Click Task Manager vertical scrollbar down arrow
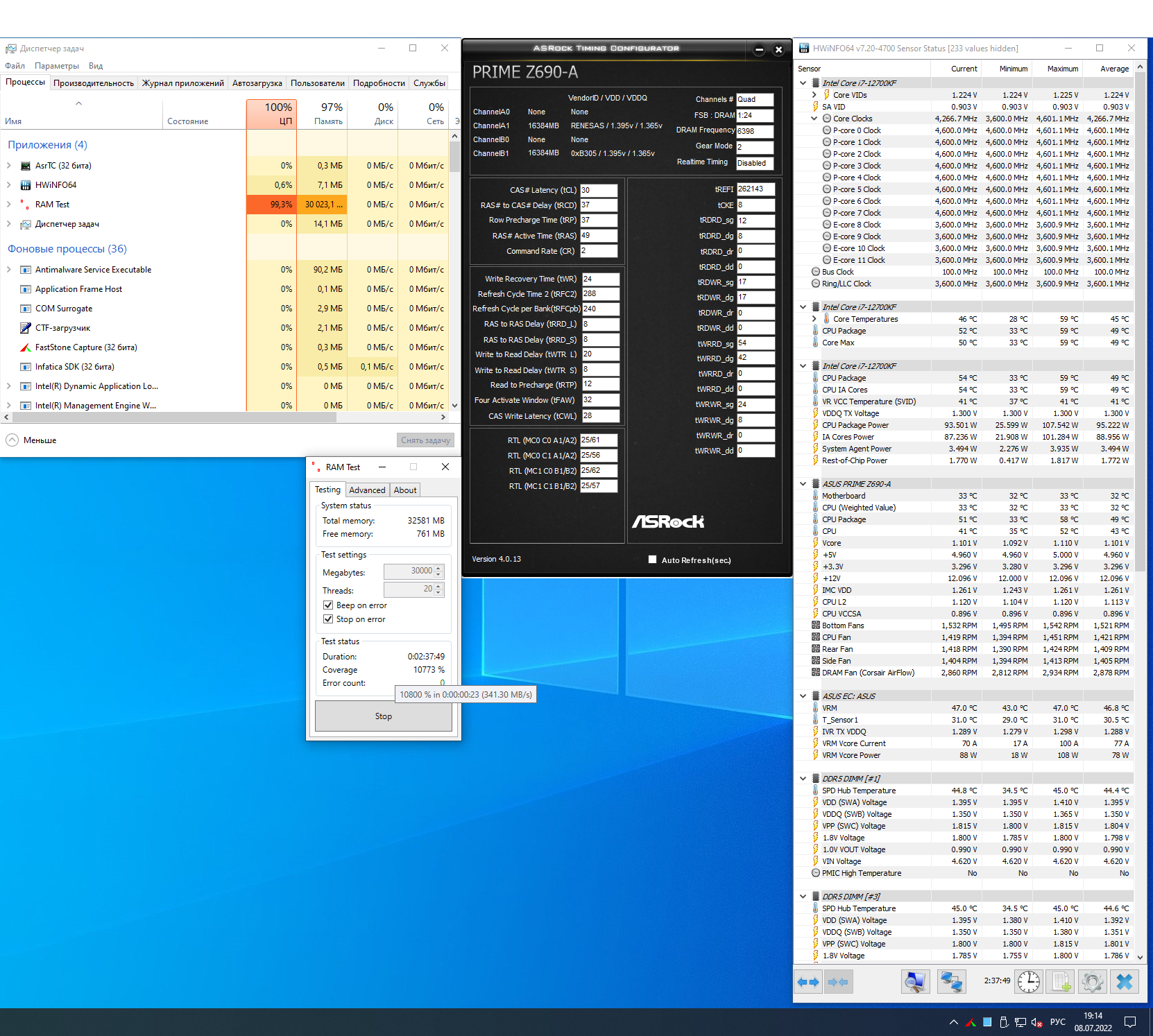1153x1036 pixels. pyautogui.click(x=454, y=406)
